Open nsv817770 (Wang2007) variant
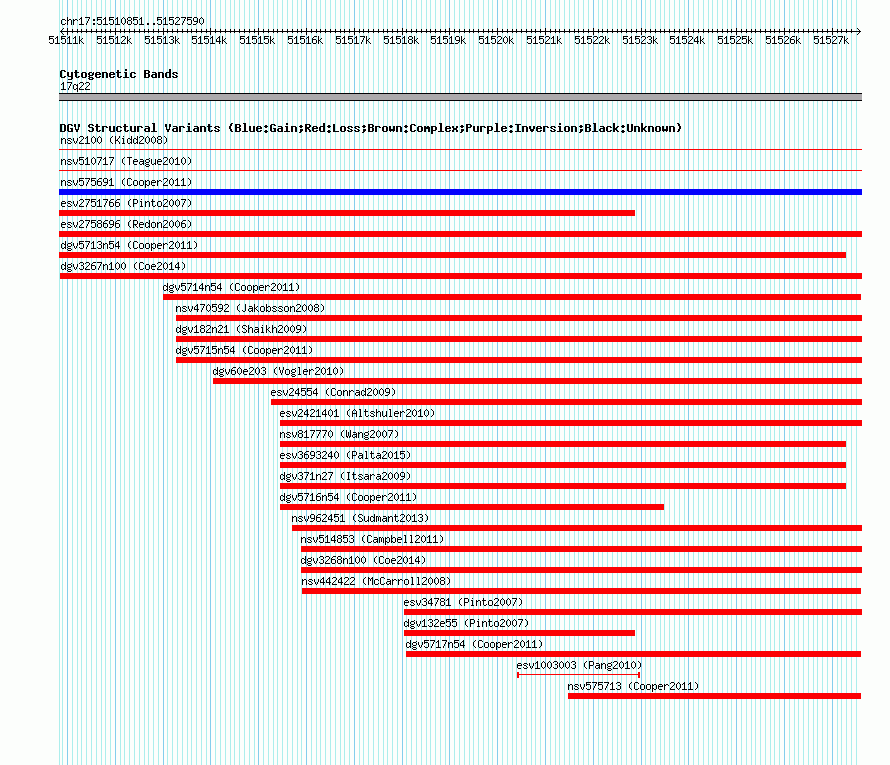The image size is (890, 765). click(339, 434)
